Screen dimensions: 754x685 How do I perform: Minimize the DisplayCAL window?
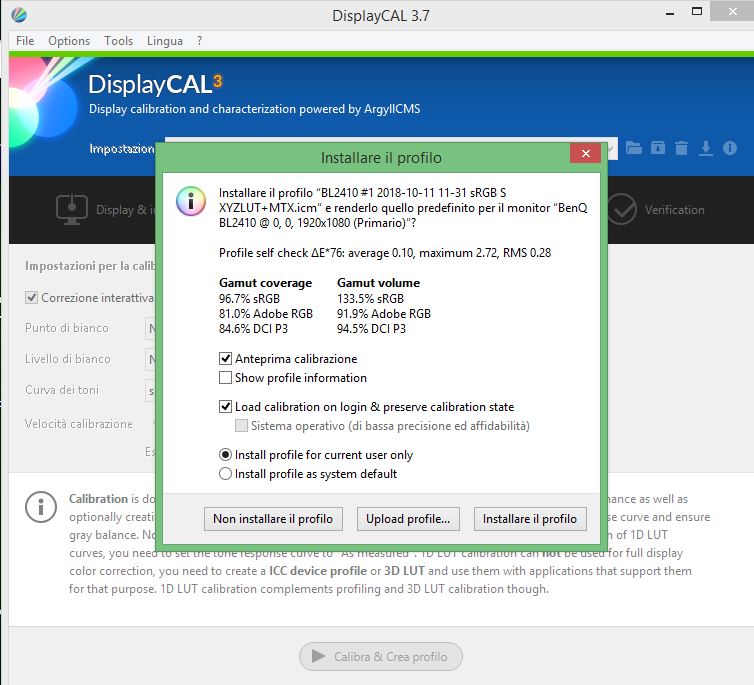point(670,14)
